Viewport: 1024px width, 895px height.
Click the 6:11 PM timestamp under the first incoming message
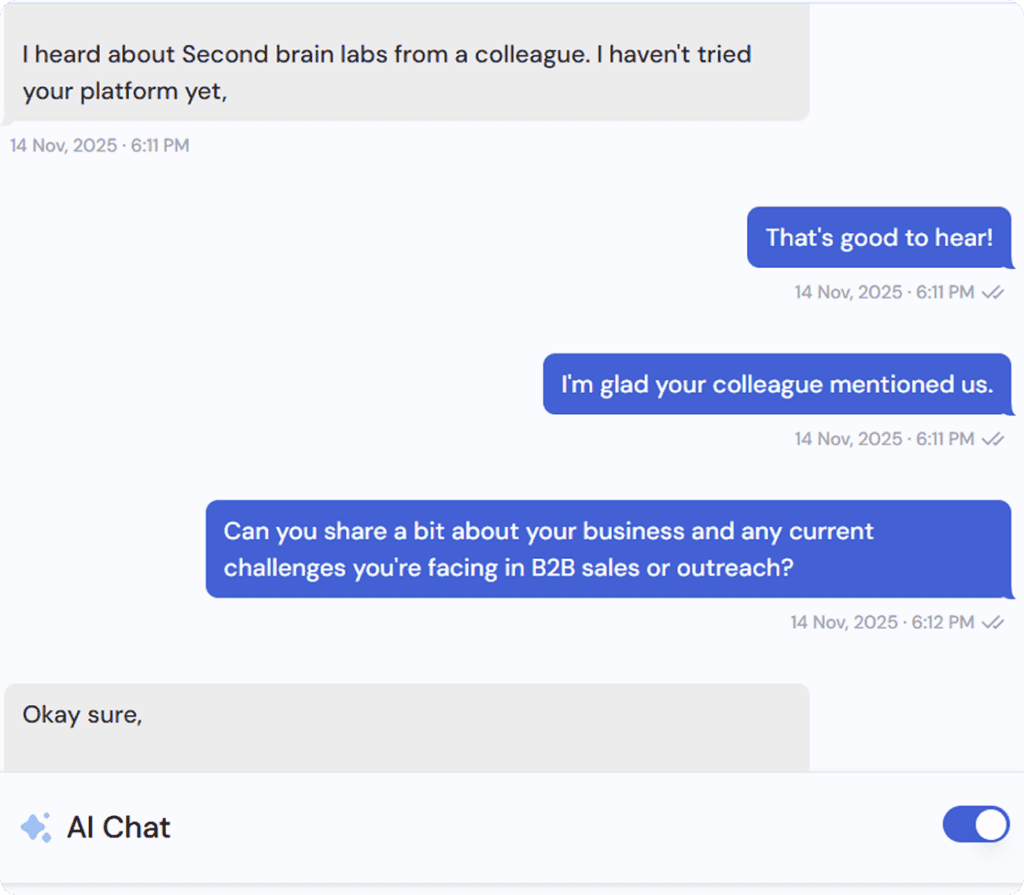tap(100, 146)
